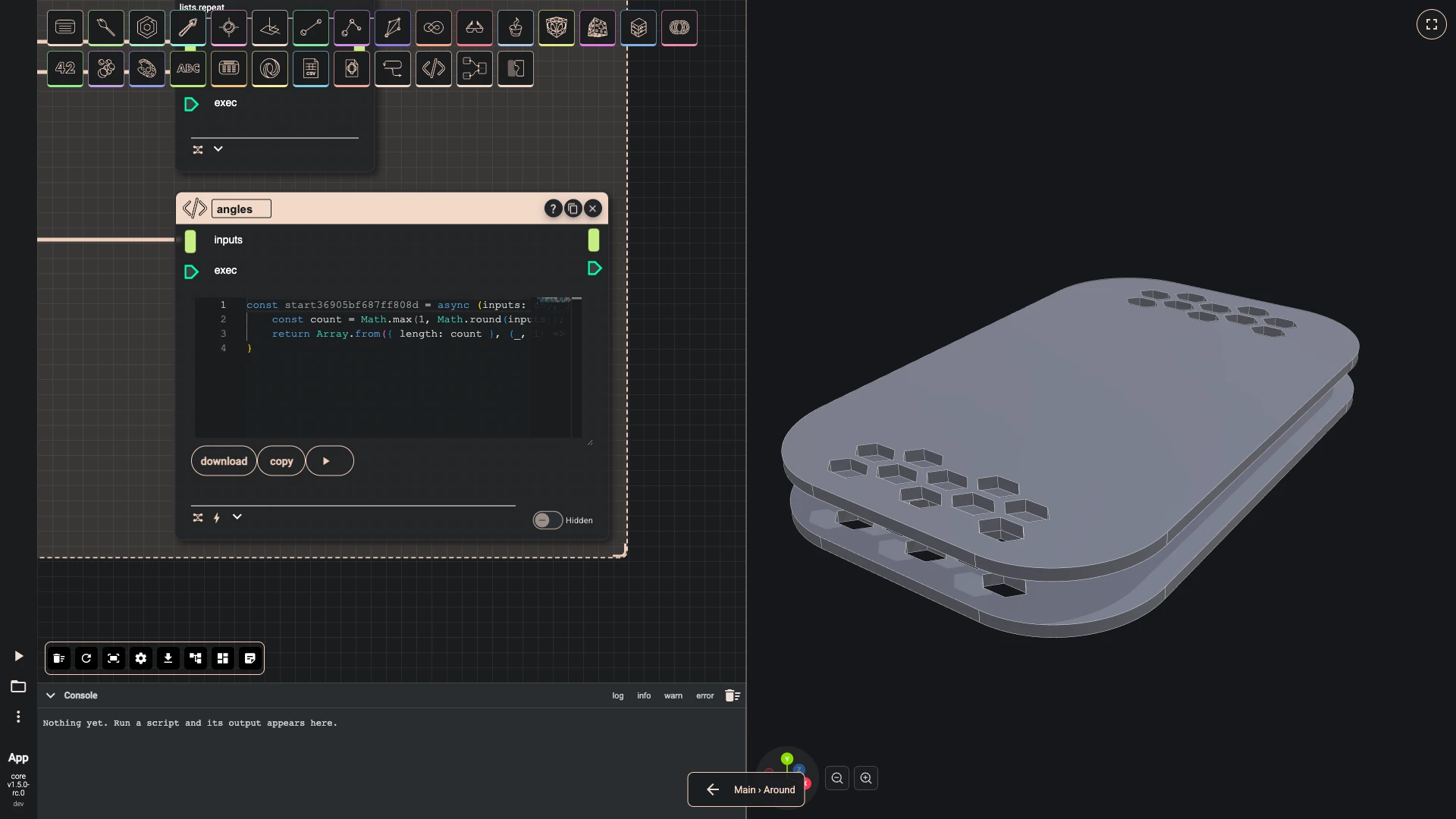Click the fit-to-screen icon in bottom toolbar
This screenshot has width=1456, height=819.
114,658
